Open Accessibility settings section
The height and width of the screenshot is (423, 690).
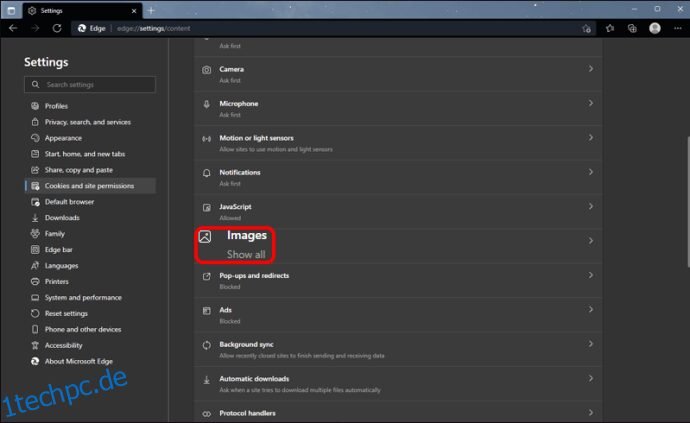tap(90, 345)
